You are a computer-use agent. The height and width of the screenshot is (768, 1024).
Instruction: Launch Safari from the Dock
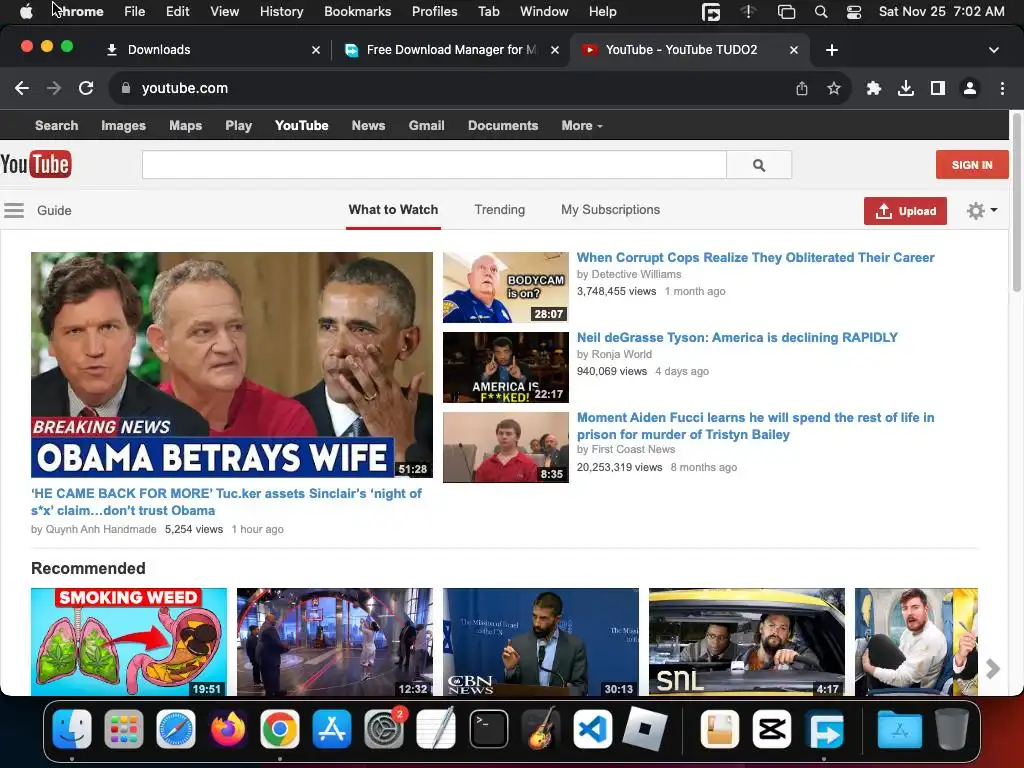pyautogui.click(x=176, y=729)
